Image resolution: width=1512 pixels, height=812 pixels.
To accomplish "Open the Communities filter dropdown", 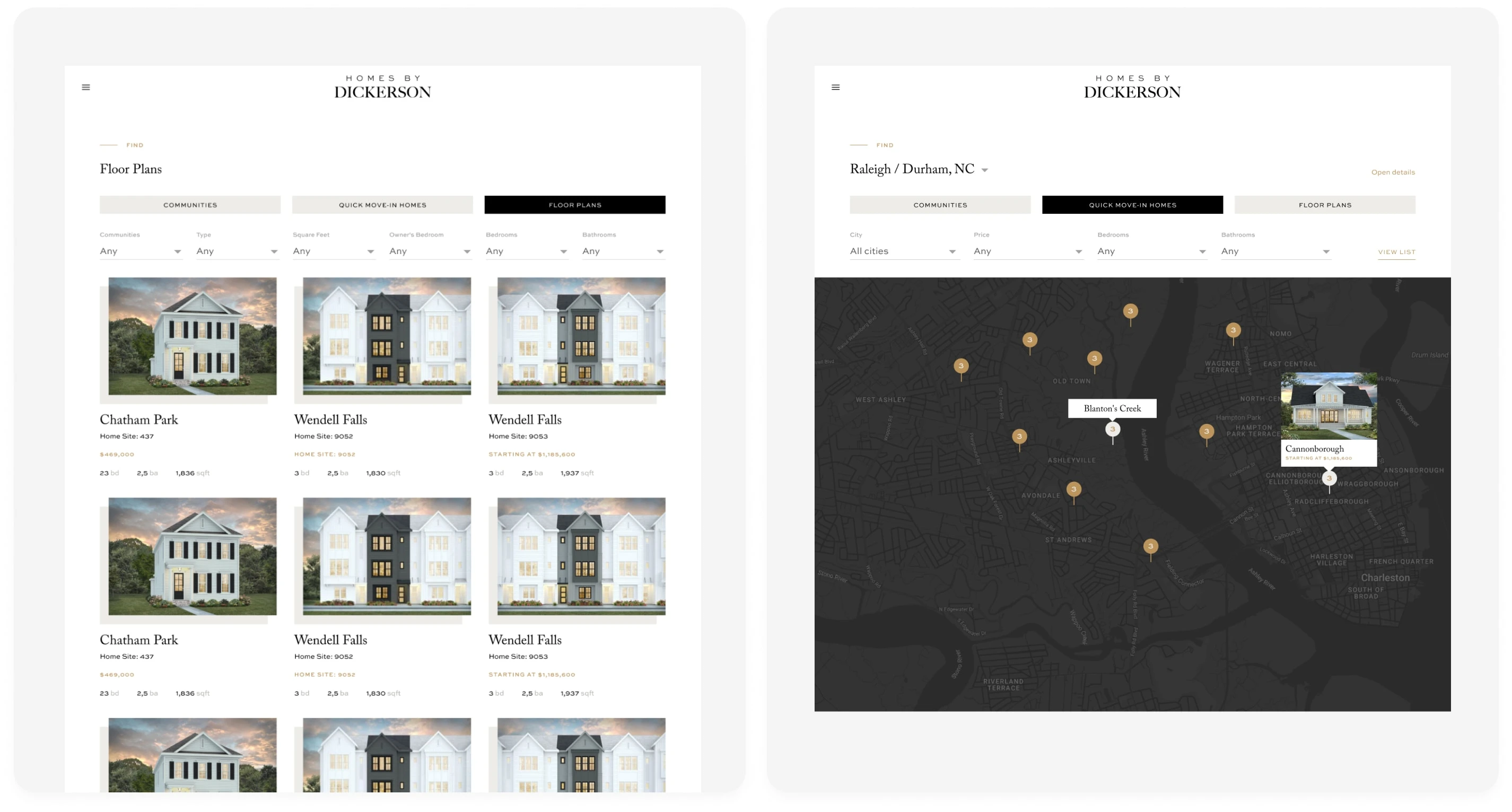I will 141,251.
